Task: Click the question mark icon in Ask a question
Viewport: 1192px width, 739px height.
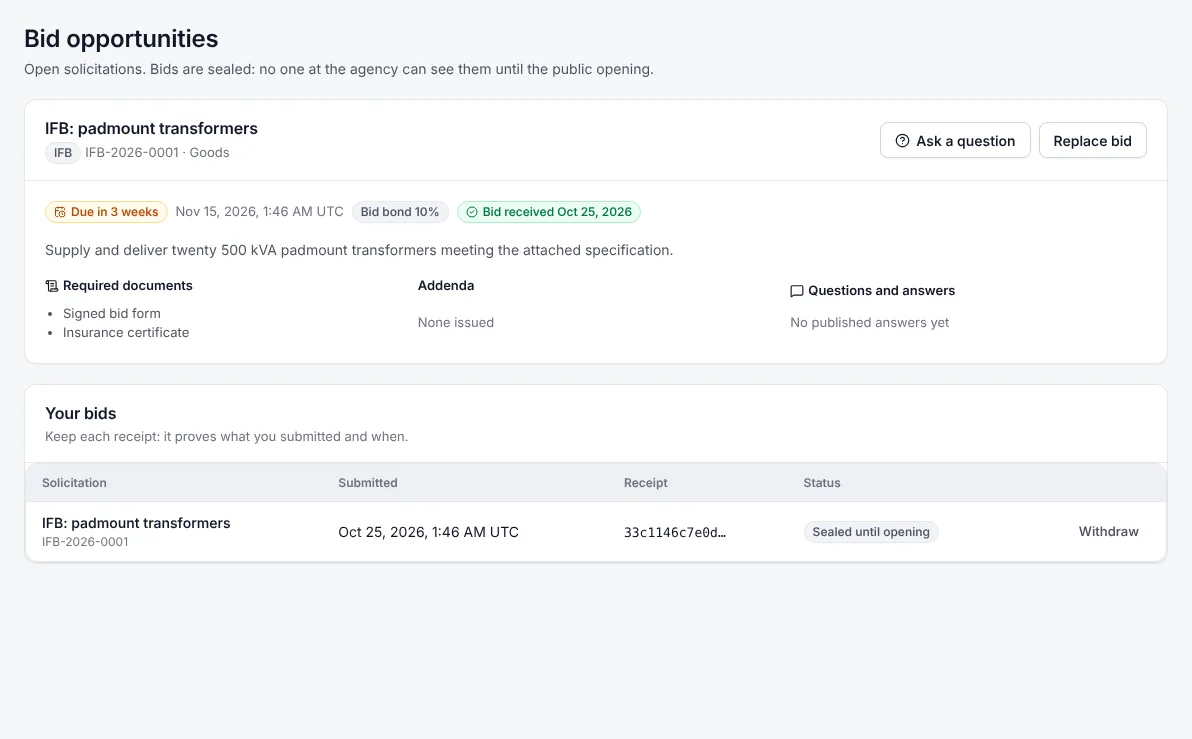Action: click(x=902, y=141)
